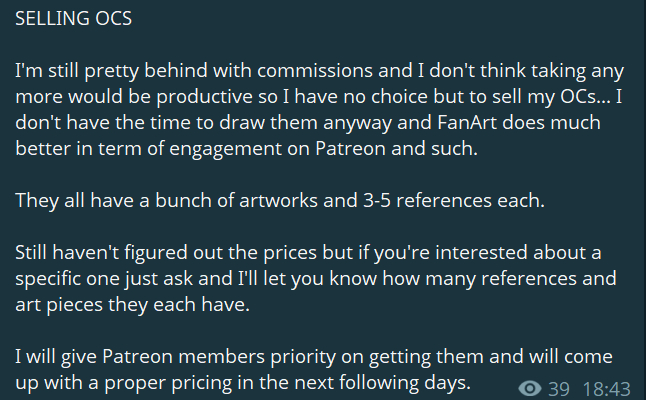Click the views eye icon

click(531, 387)
